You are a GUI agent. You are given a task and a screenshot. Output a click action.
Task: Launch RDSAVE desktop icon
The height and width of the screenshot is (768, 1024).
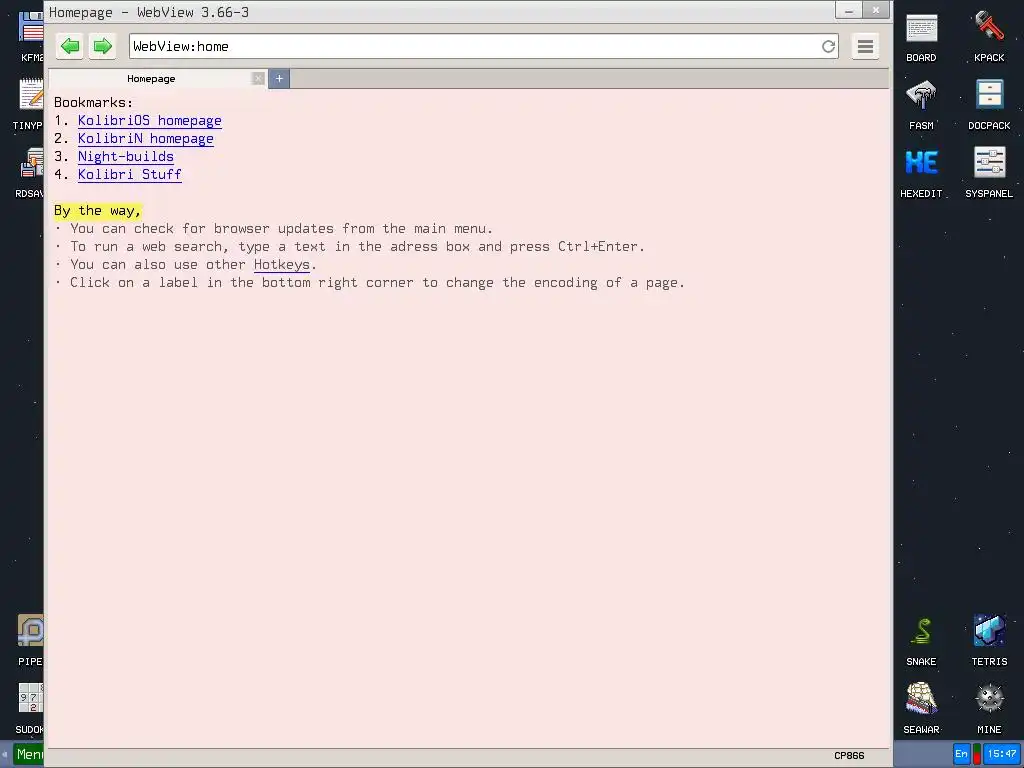pyautogui.click(x=30, y=173)
